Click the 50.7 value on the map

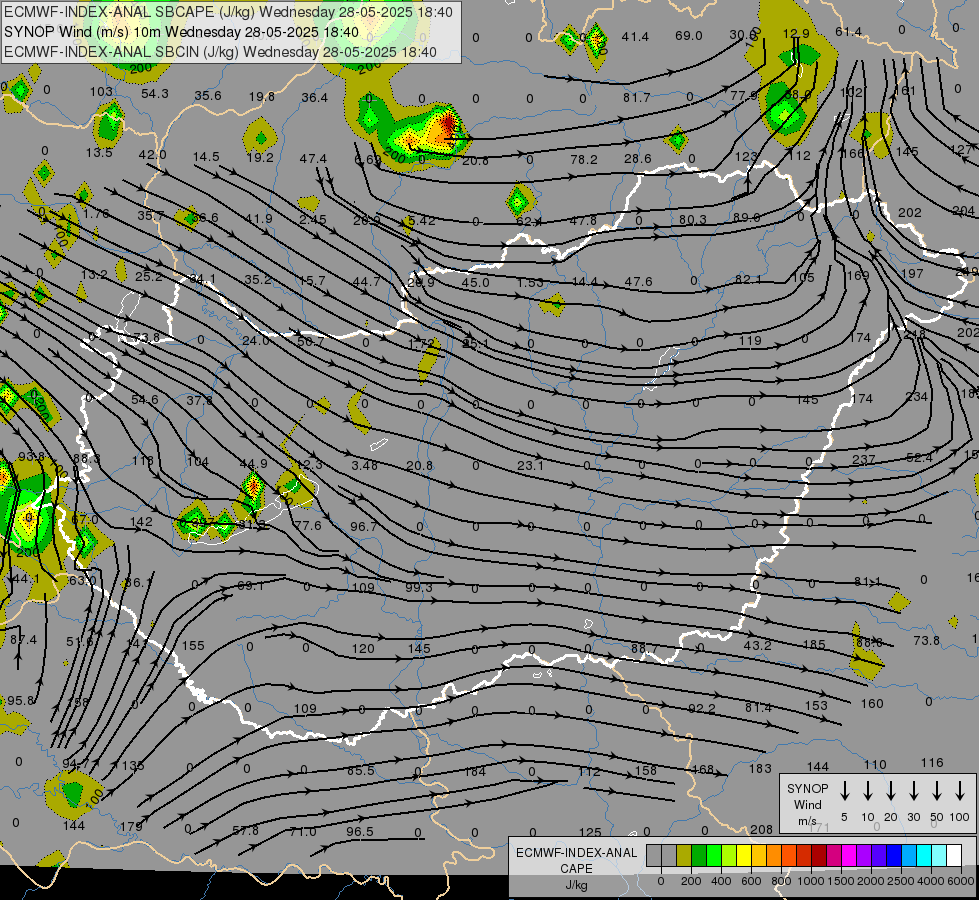click(311, 342)
